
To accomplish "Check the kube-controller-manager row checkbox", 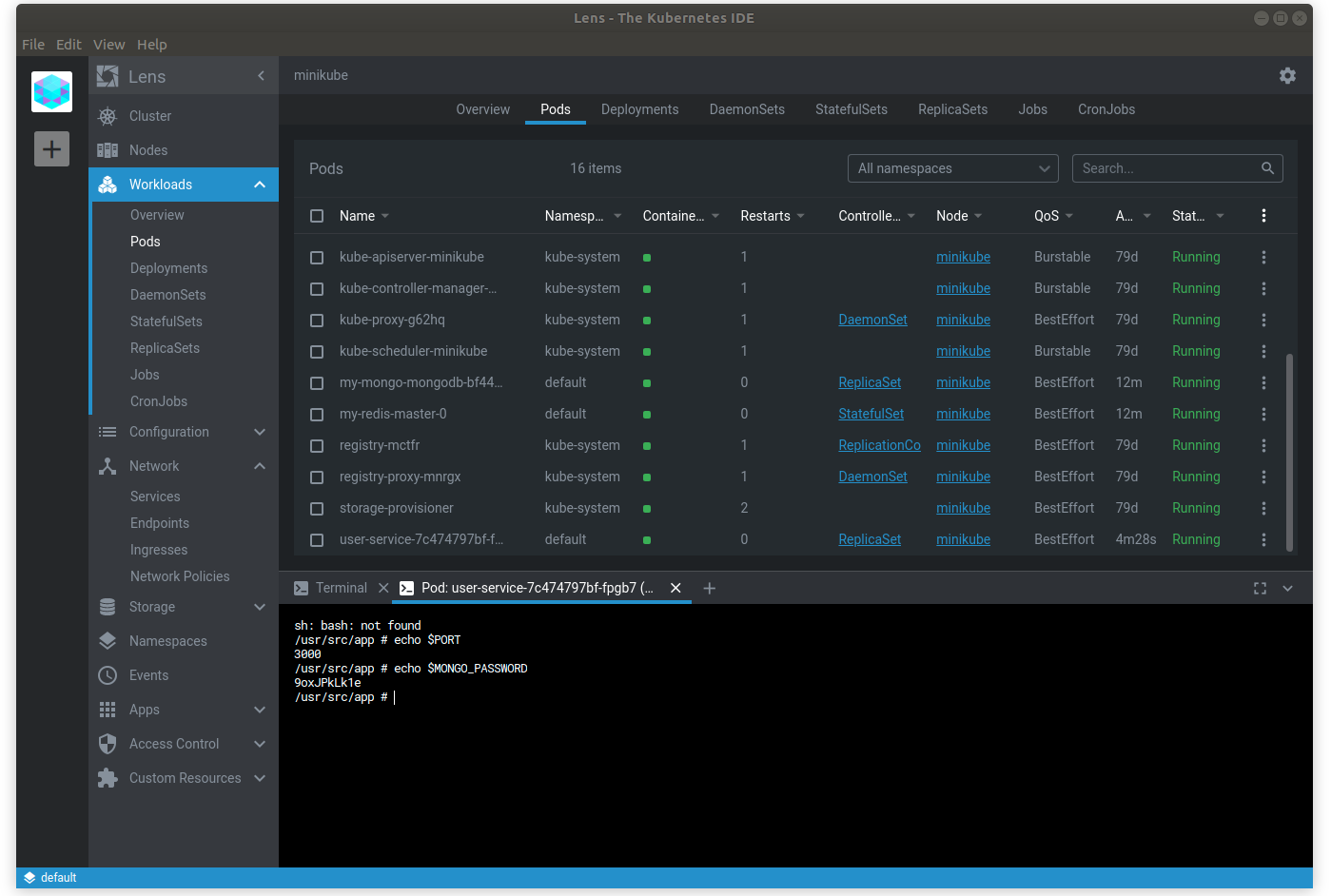I will click(317, 288).
